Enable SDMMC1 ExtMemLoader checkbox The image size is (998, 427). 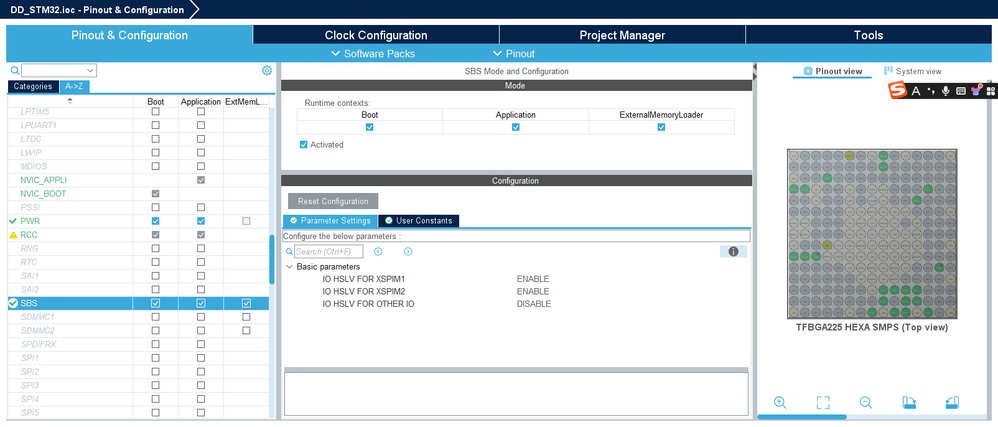pos(246,317)
